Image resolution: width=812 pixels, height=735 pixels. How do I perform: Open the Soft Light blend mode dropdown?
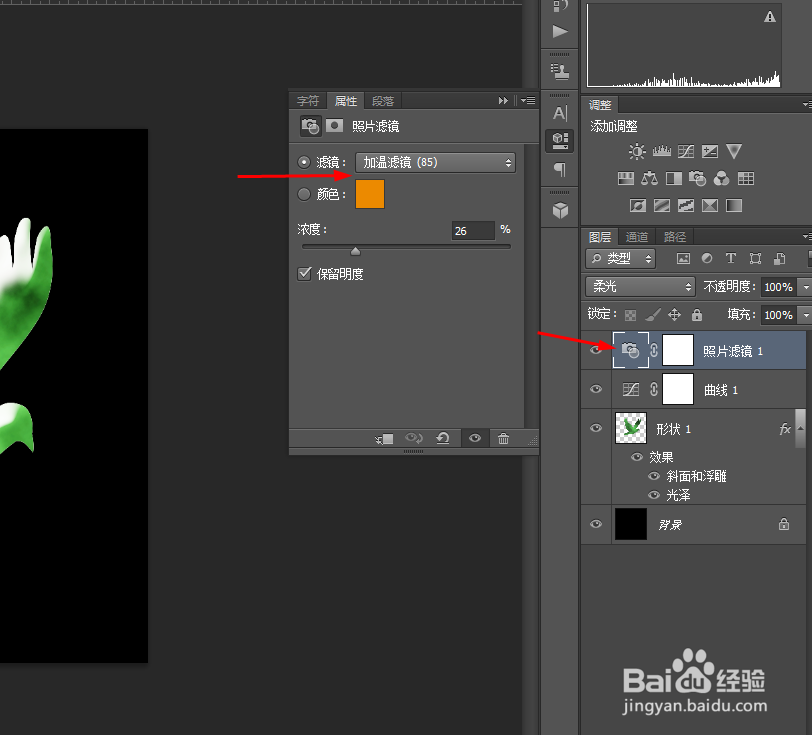click(x=640, y=286)
